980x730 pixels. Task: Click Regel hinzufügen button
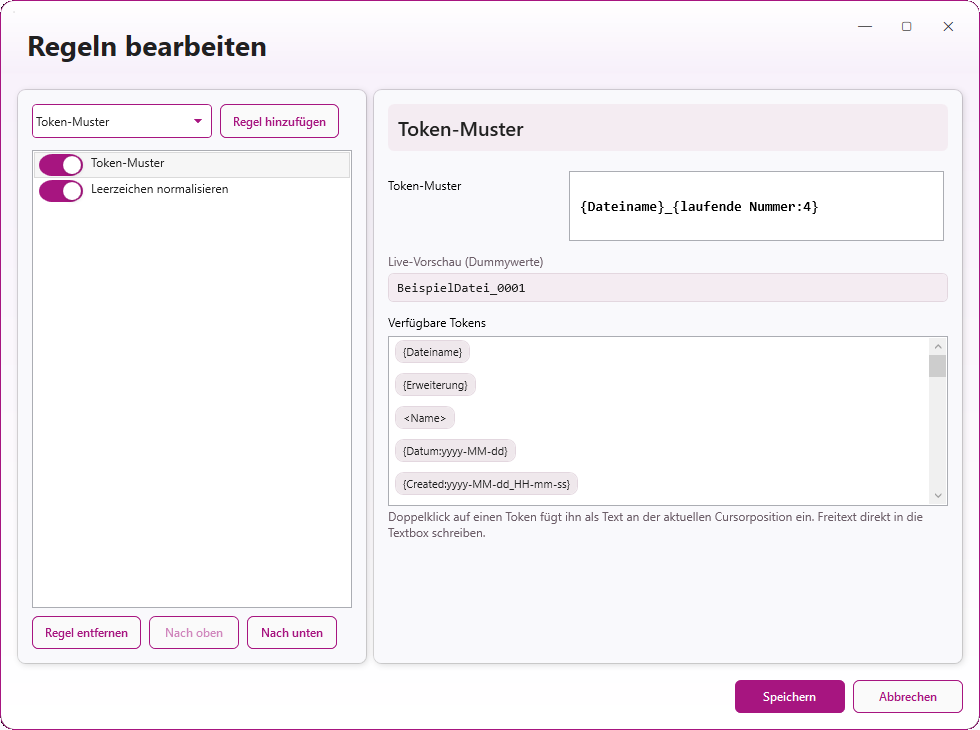pos(279,122)
